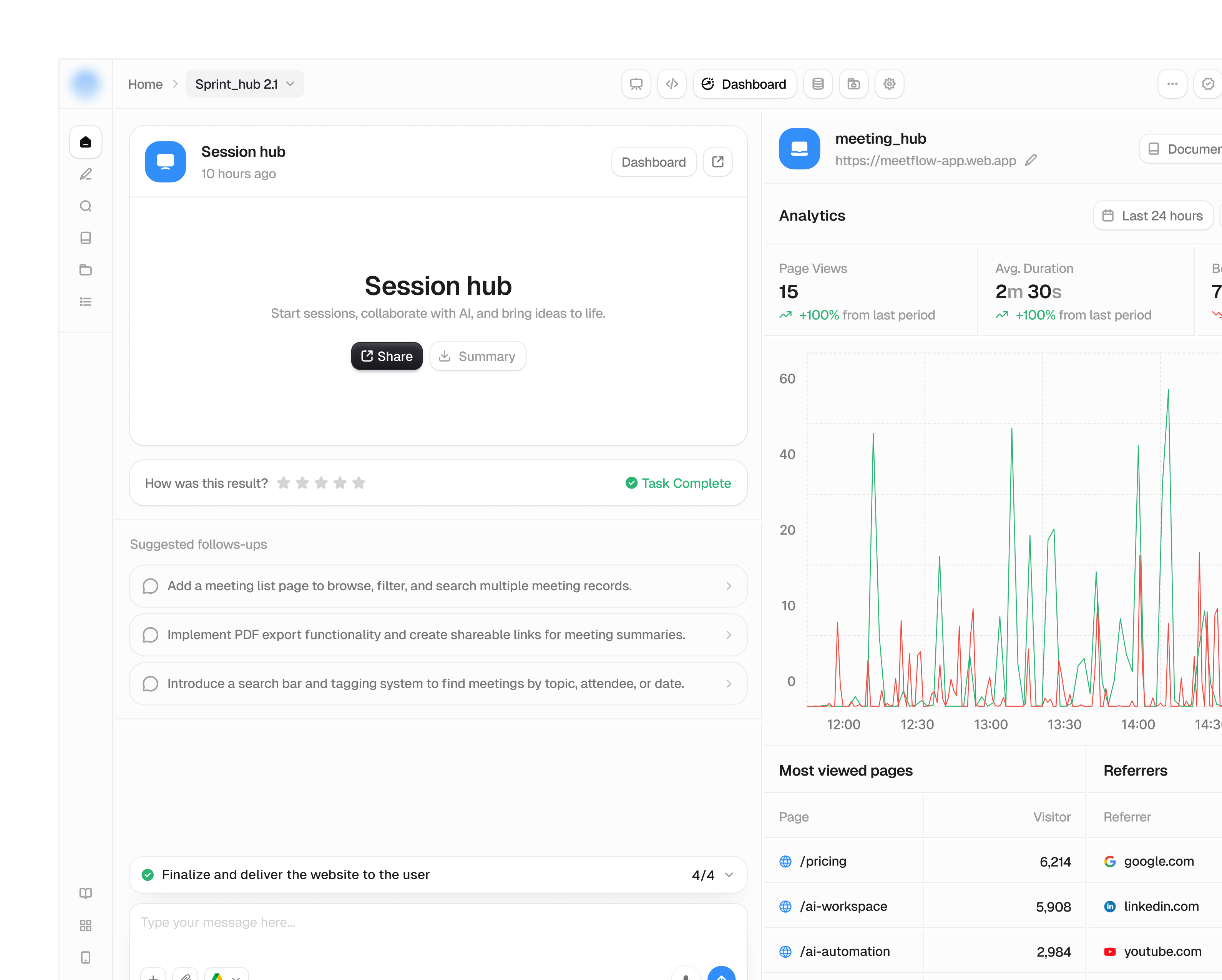Image resolution: width=1222 pixels, height=980 pixels.
Task: Click the 6,214 visitor count
Action: tap(1055, 862)
